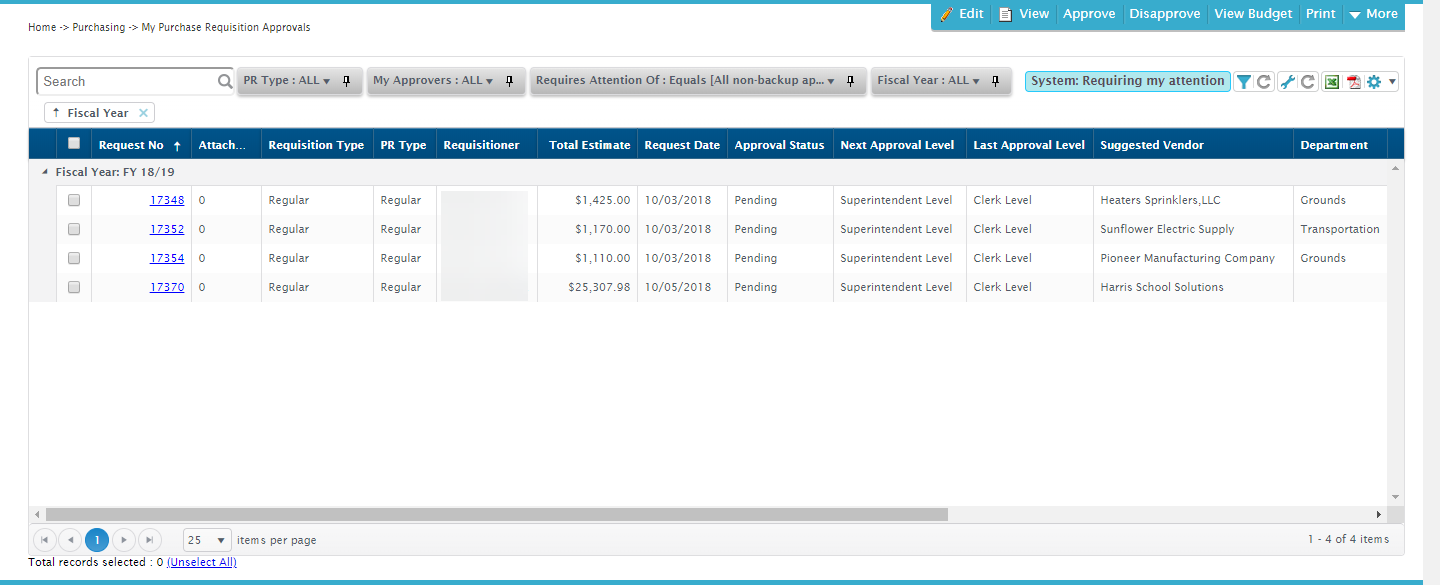Check the row for requisition 17370
1440x585 pixels.
pyautogui.click(x=72, y=287)
